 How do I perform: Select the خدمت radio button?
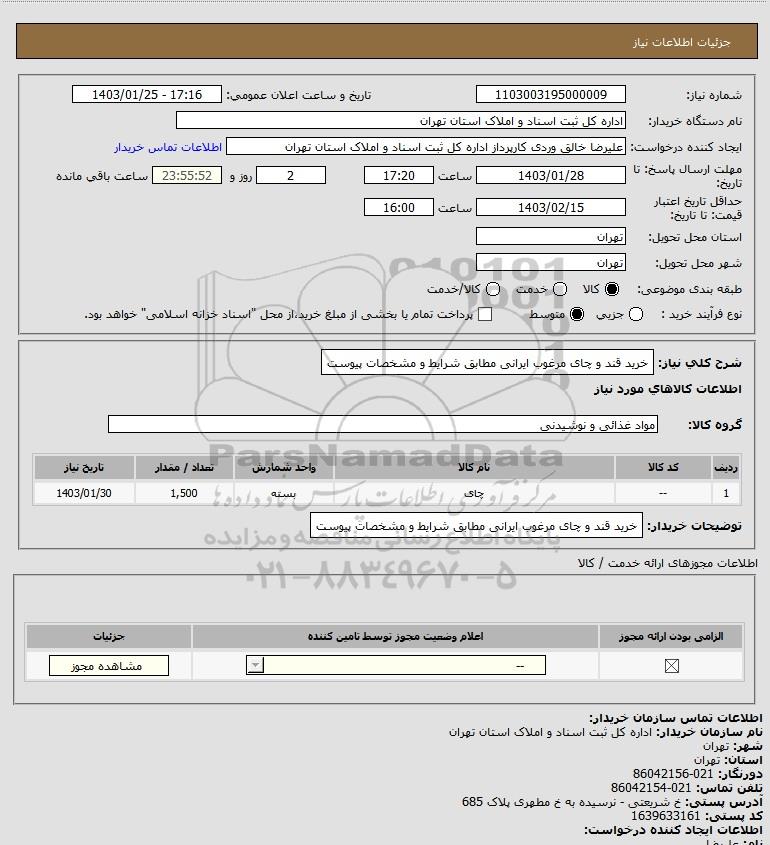[560, 289]
